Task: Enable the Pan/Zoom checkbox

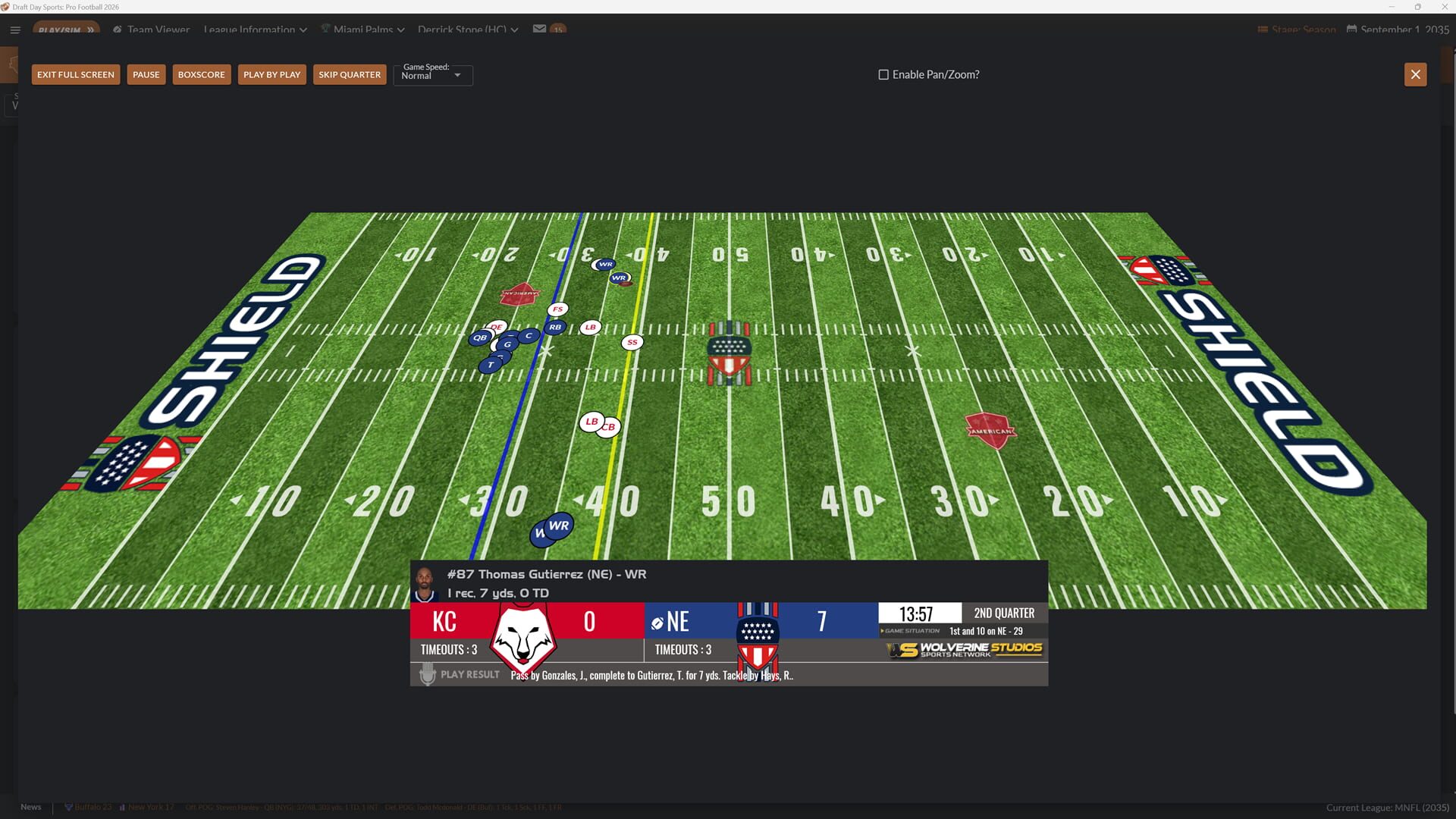Action: click(x=883, y=74)
